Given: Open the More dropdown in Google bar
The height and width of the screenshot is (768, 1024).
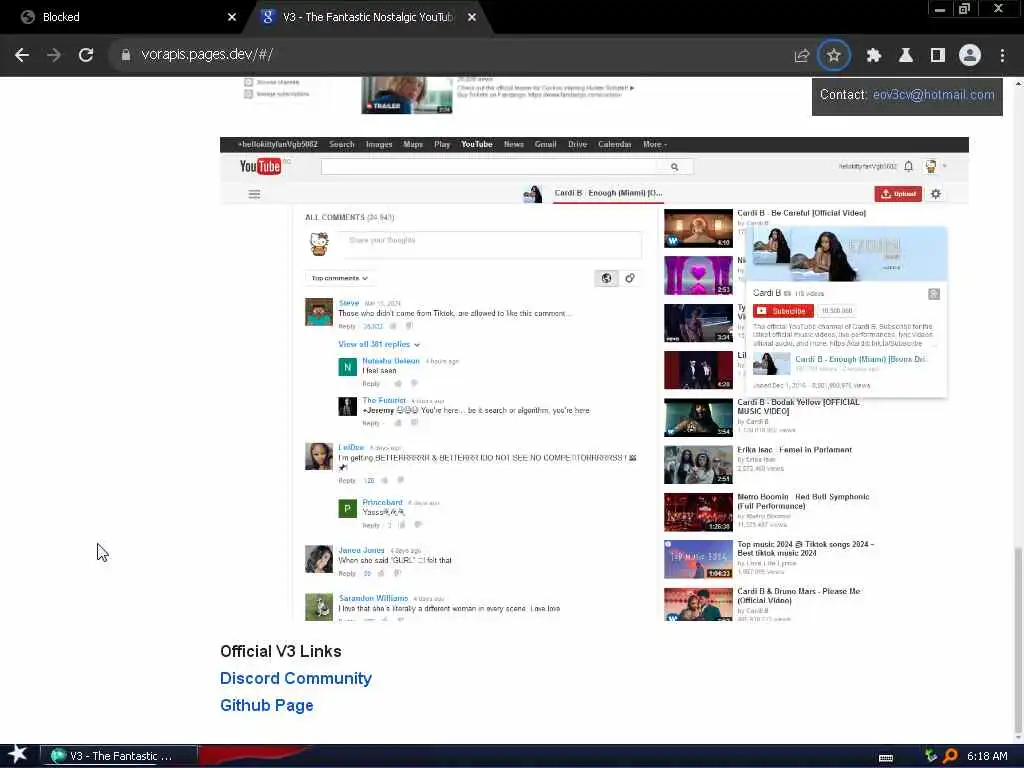Looking at the screenshot, I should point(654,144).
